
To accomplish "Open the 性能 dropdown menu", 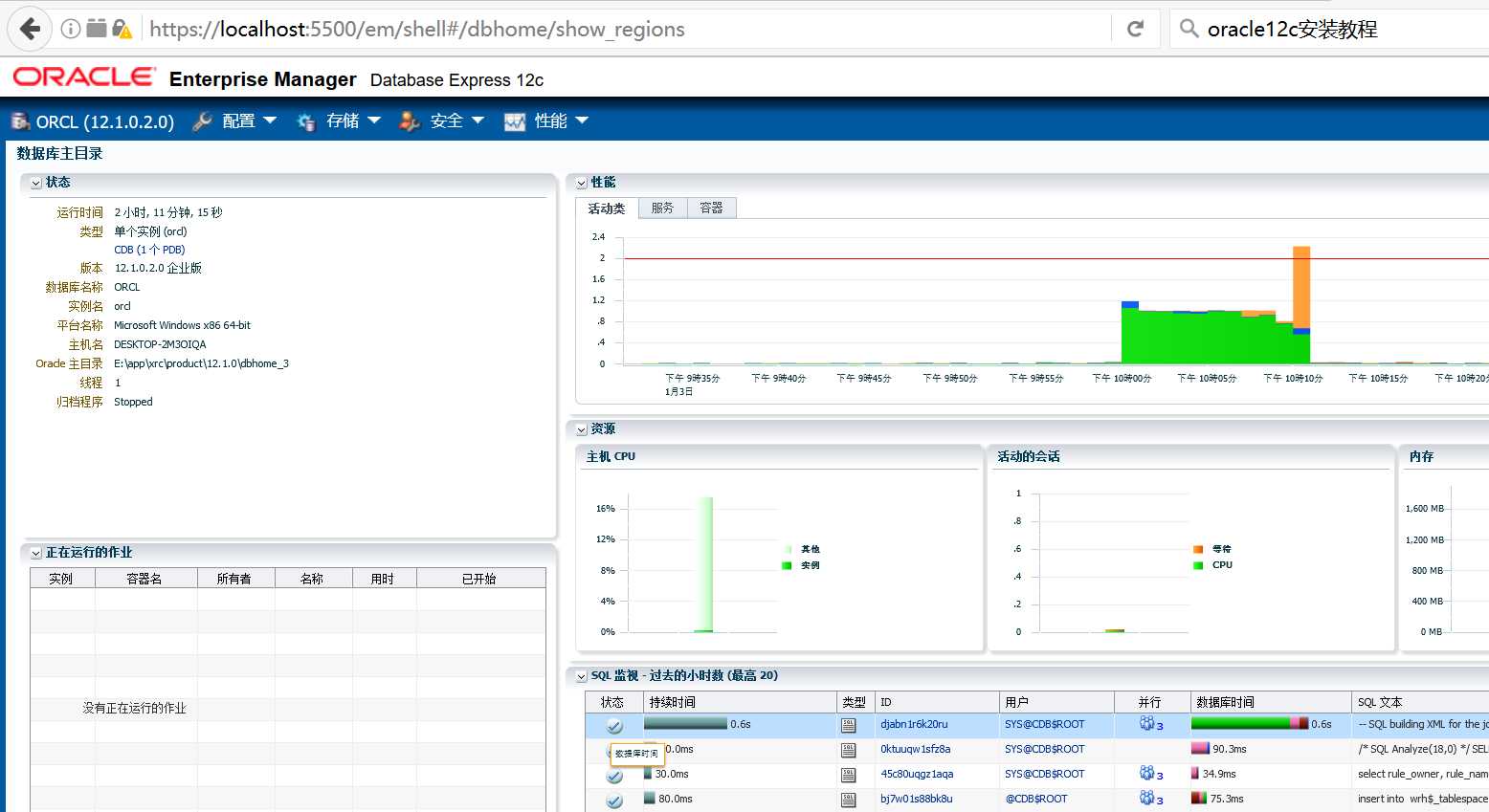I will point(562,121).
